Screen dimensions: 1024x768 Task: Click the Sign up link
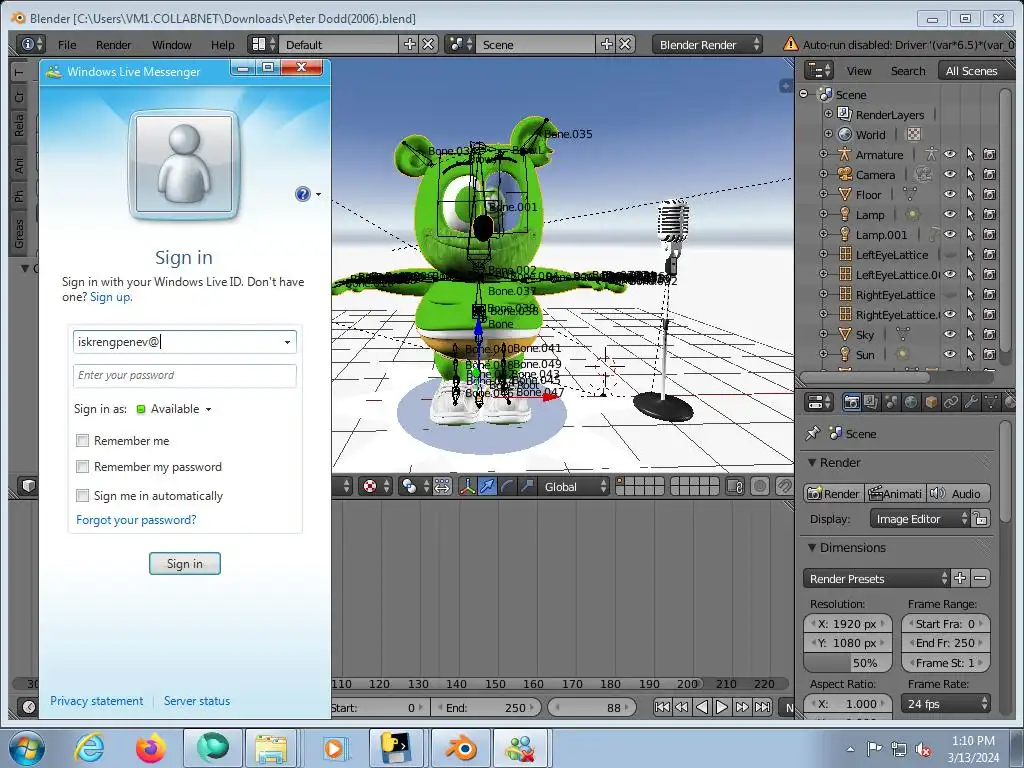(110, 297)
